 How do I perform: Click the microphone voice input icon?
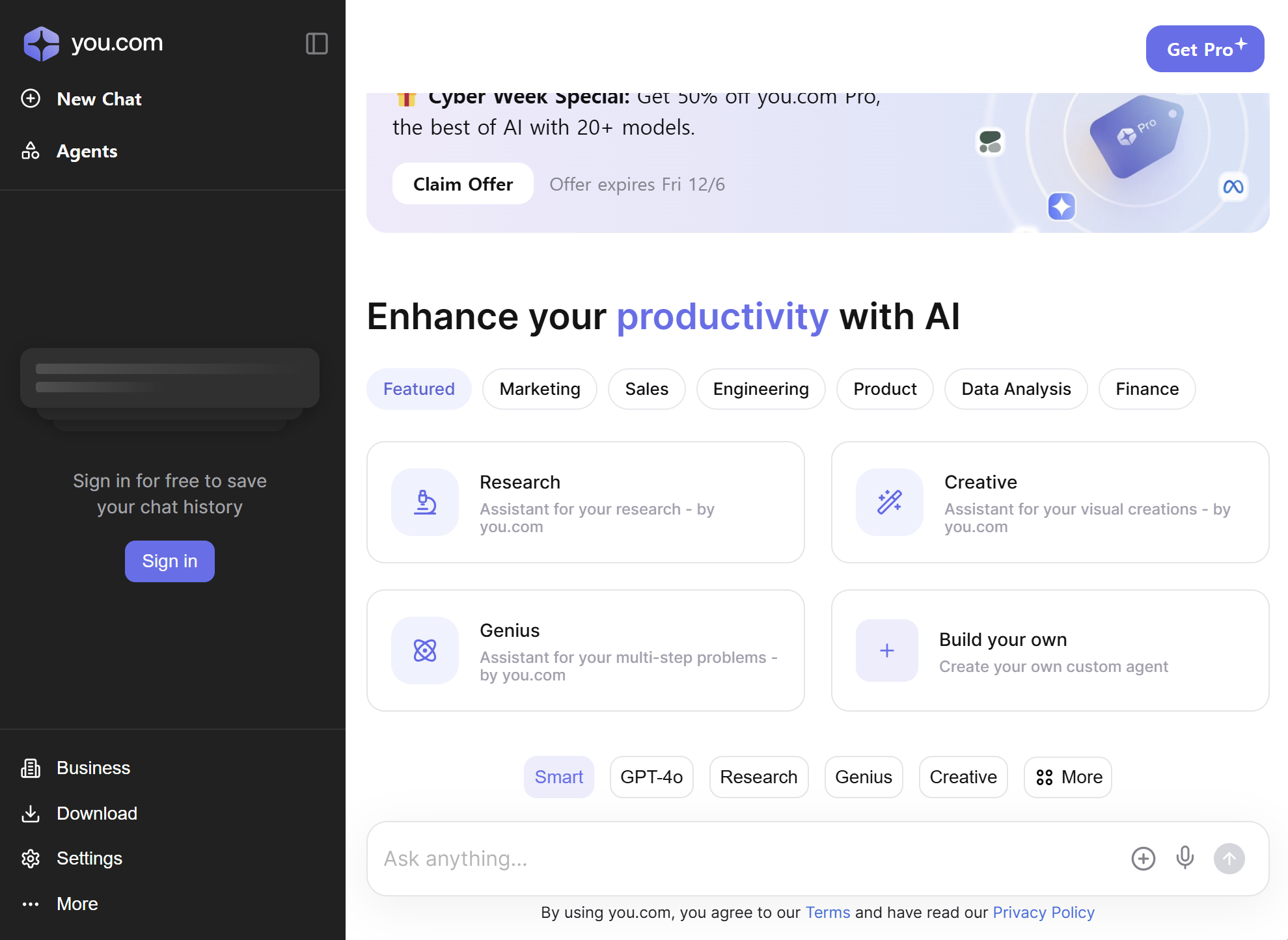click(x=1185, y=858)
